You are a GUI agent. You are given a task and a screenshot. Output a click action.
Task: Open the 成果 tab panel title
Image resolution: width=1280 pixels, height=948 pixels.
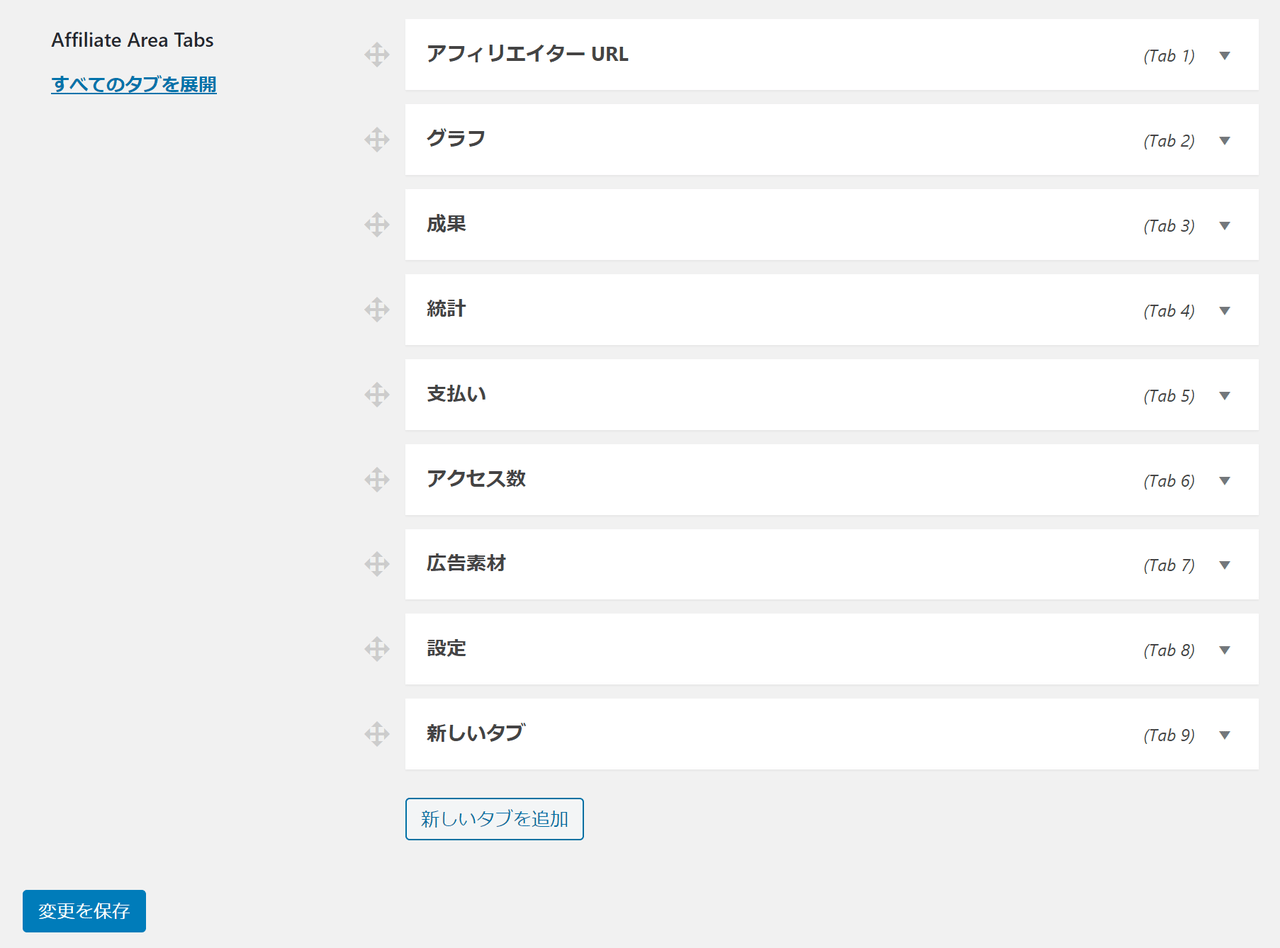[446, 224]
